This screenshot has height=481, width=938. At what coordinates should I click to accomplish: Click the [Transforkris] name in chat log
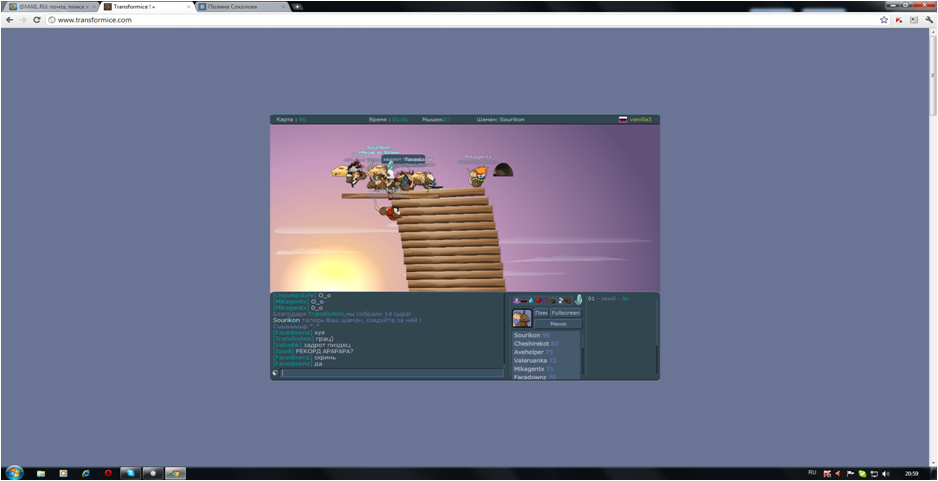293,339
